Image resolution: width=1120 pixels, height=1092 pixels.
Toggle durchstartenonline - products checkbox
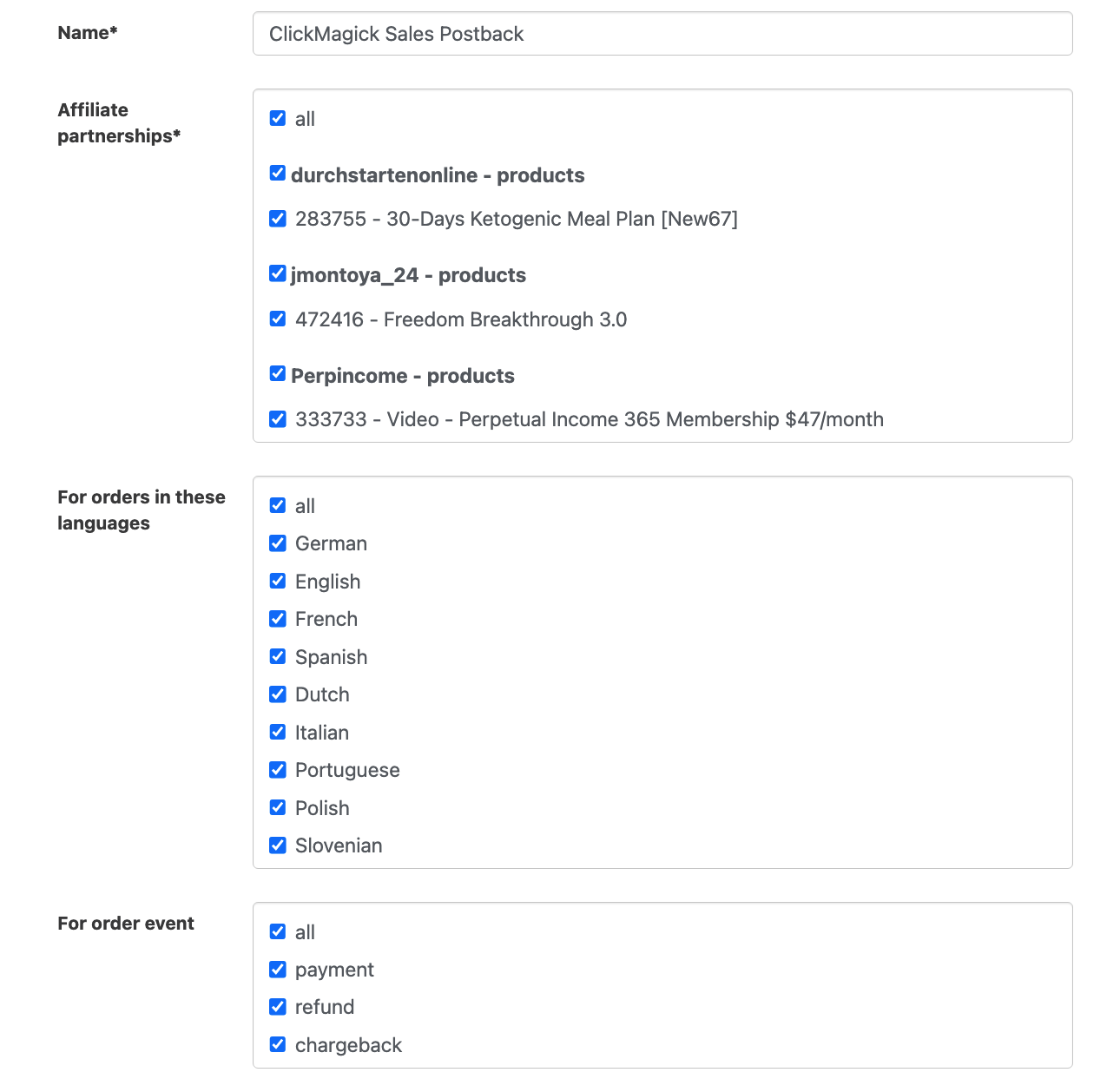[x=278, y=174]
